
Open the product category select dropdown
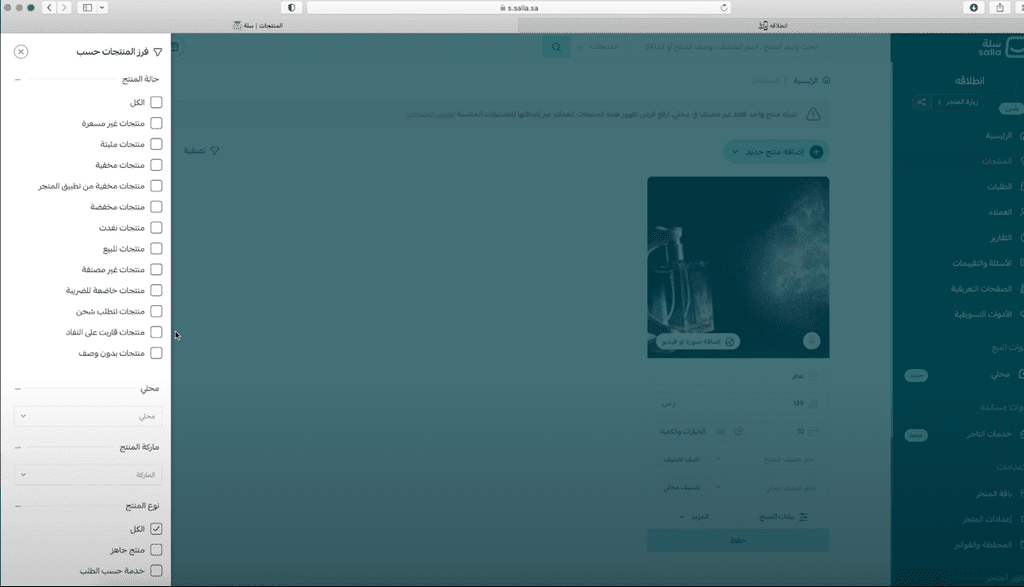(x=767, y=460)
